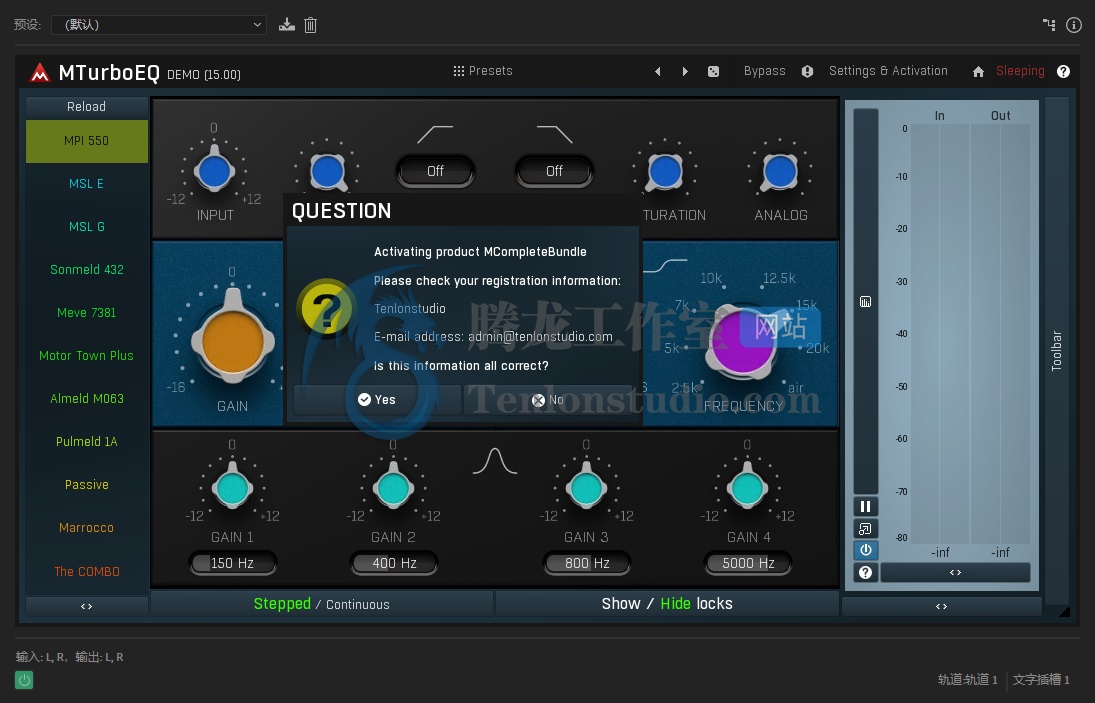
Task: Go to previous preset arrow
Action: coord(657,71)
